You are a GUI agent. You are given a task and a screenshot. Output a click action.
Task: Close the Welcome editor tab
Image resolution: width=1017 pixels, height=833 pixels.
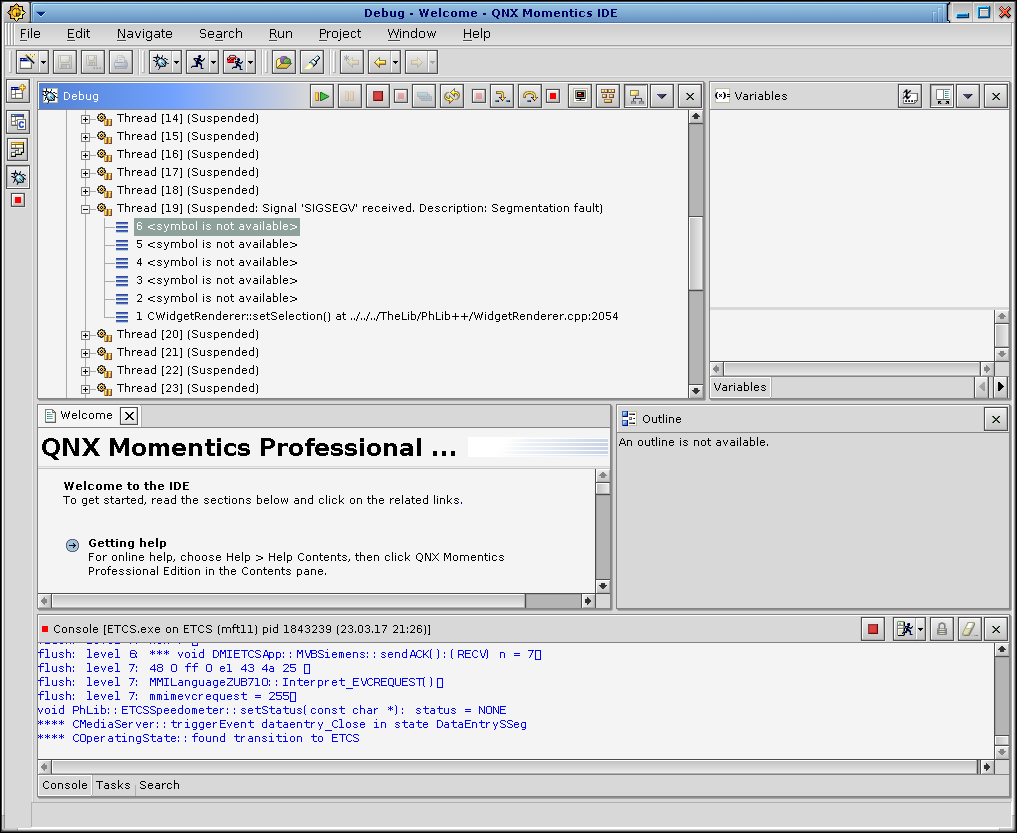pos(129,415)
